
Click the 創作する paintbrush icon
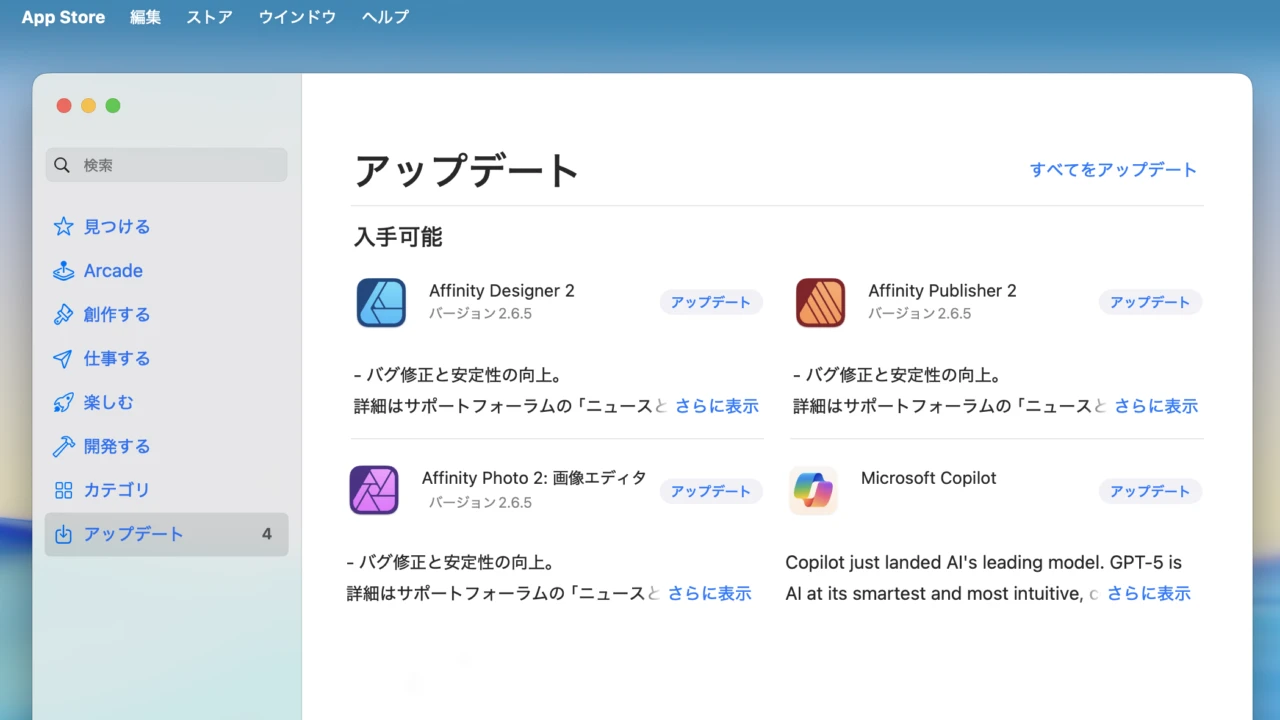[63, 315]
